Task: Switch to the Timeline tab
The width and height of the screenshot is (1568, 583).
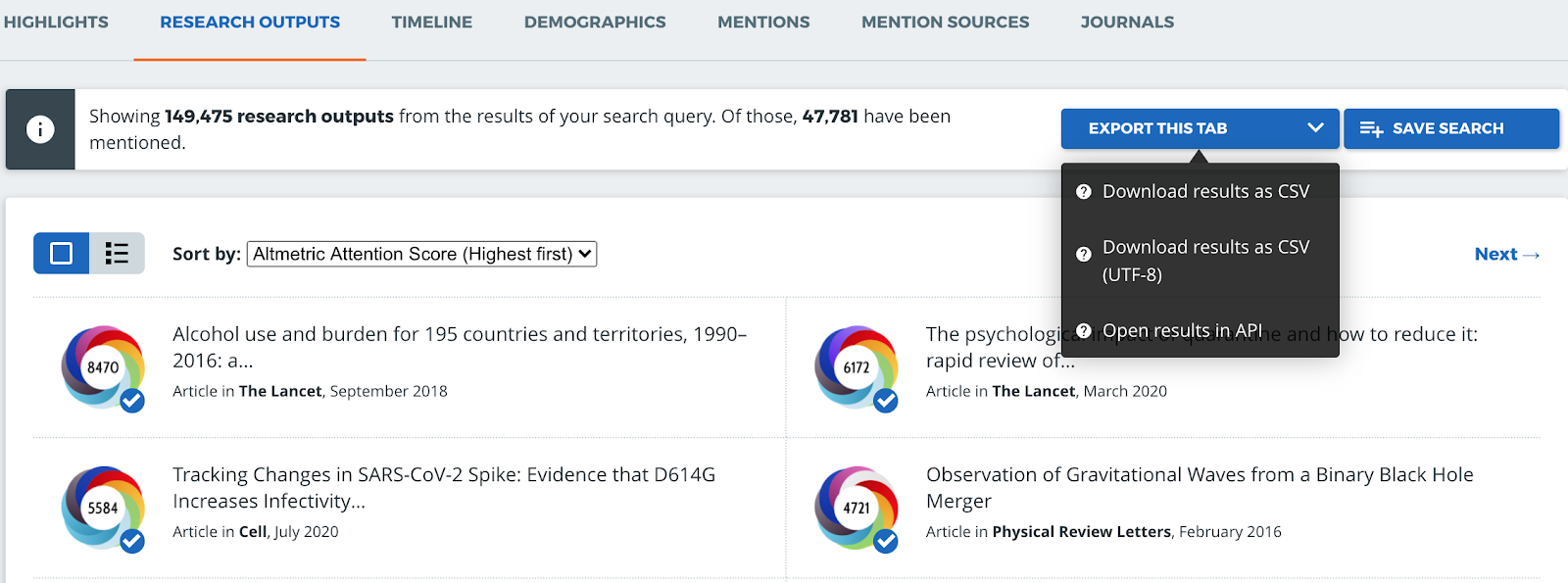Action: [x=431, y=23]
